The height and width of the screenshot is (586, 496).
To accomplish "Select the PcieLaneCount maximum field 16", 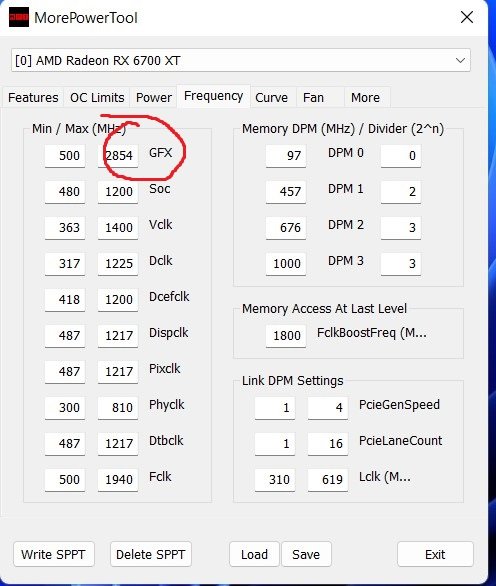I will (x=328, y=444).
